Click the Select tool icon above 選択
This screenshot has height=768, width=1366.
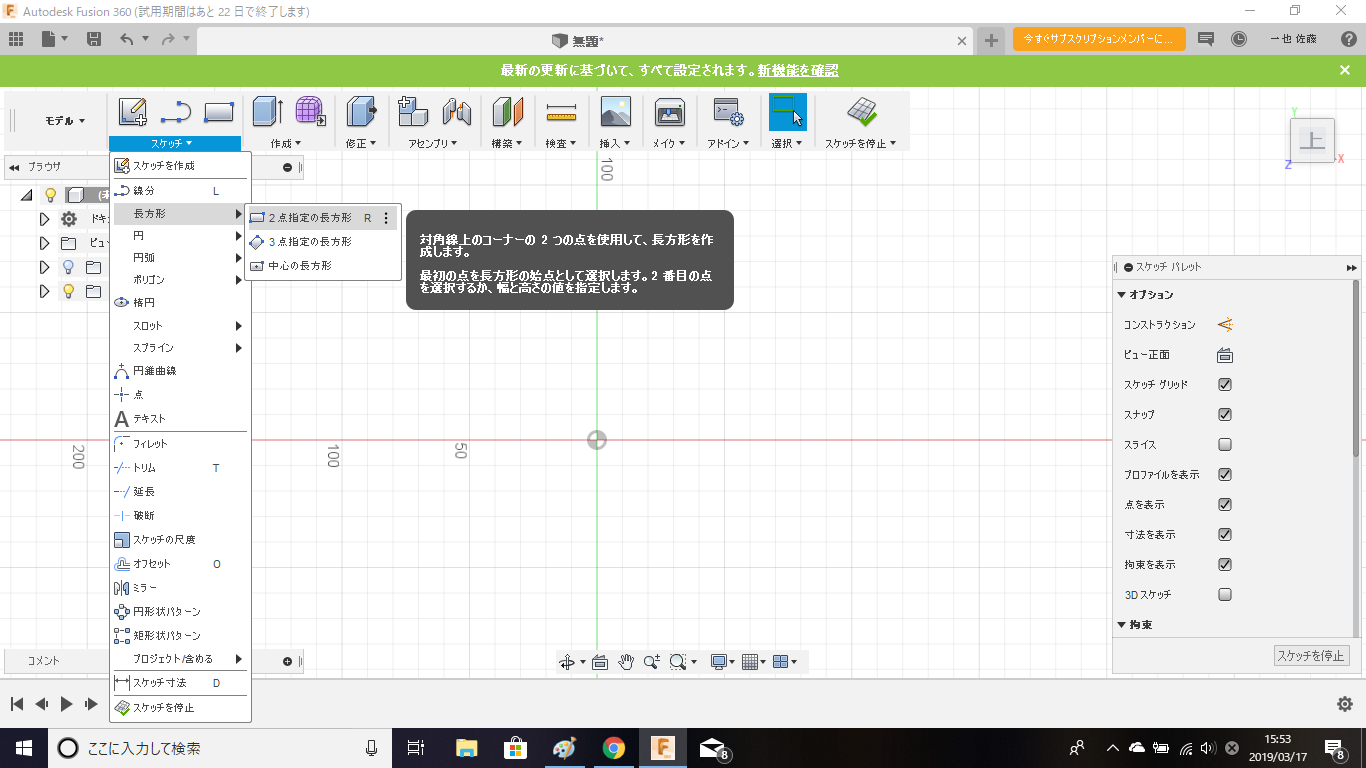tap(788, 112)
